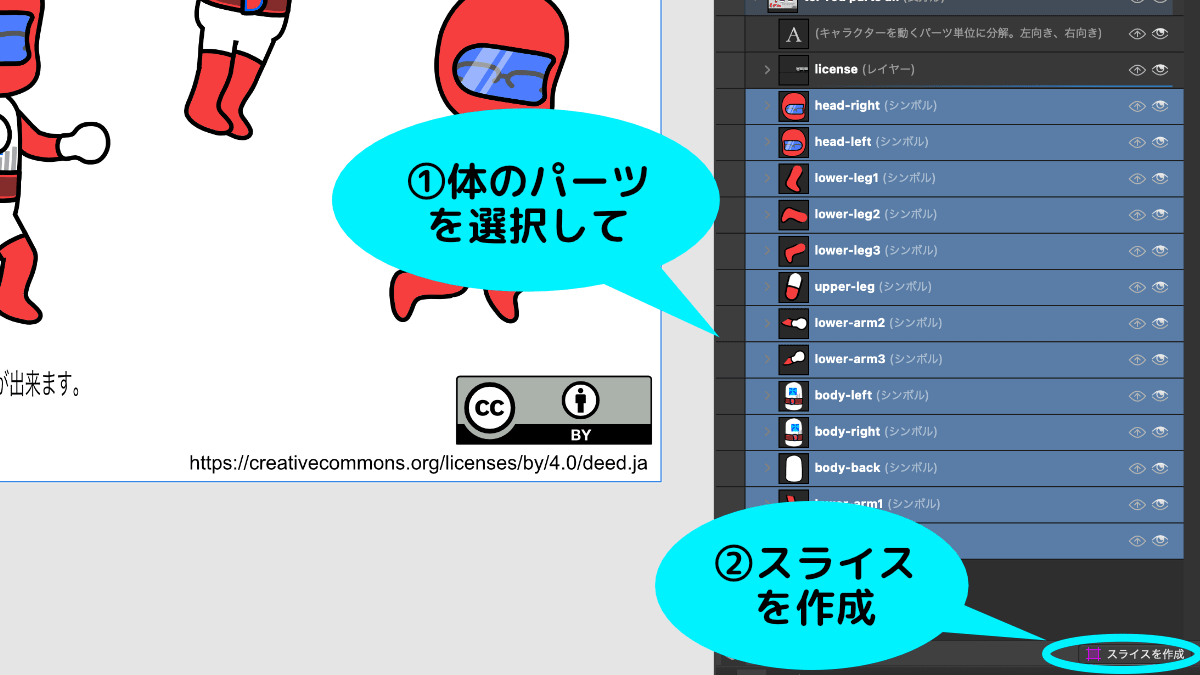Expand the body-right symbol chevron
Image resolution: width=1200 pixels, height=675 pixels.
(x=767, y=432)
